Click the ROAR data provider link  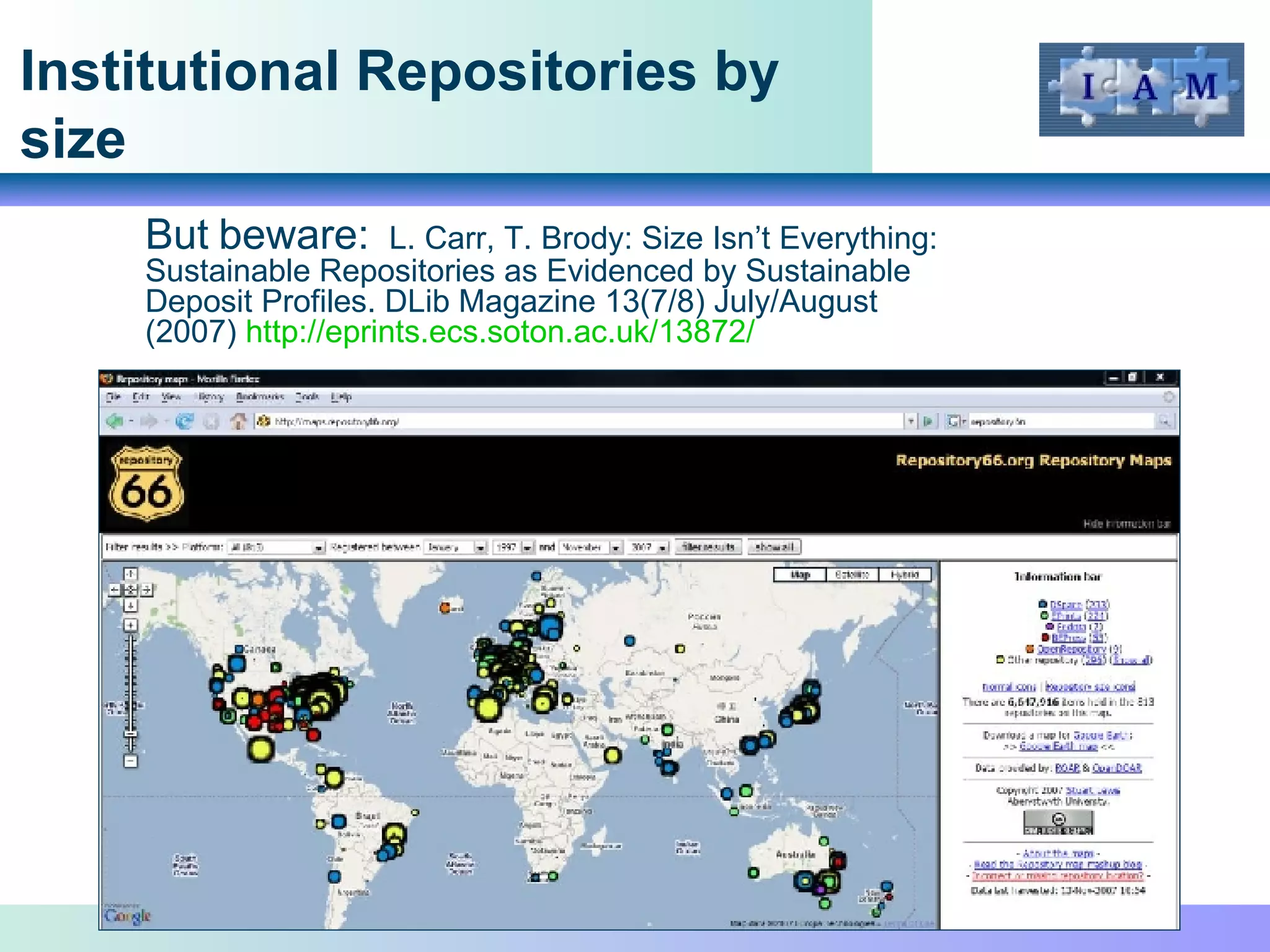1067,768
